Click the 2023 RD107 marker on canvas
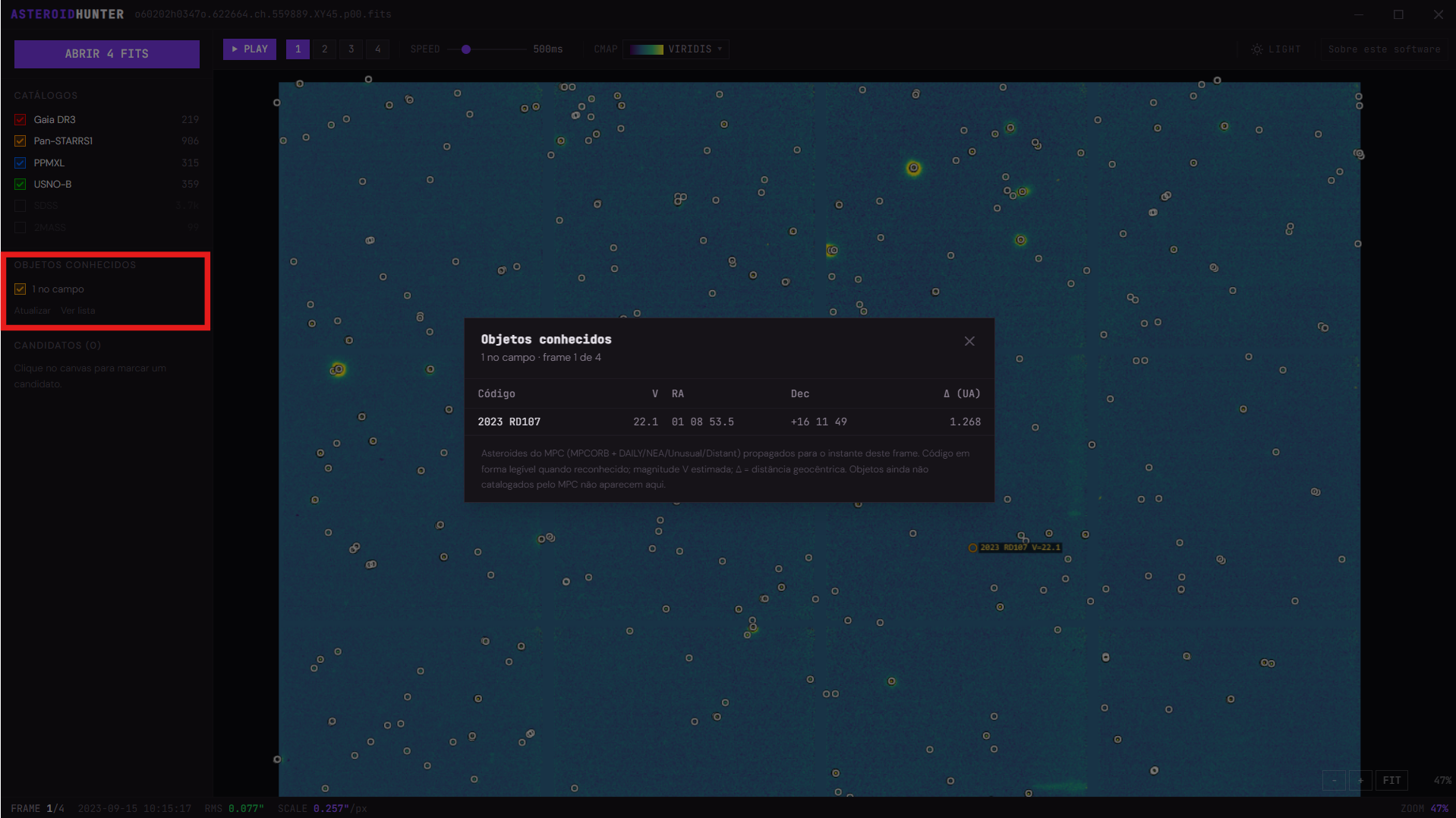 point(972,548)
